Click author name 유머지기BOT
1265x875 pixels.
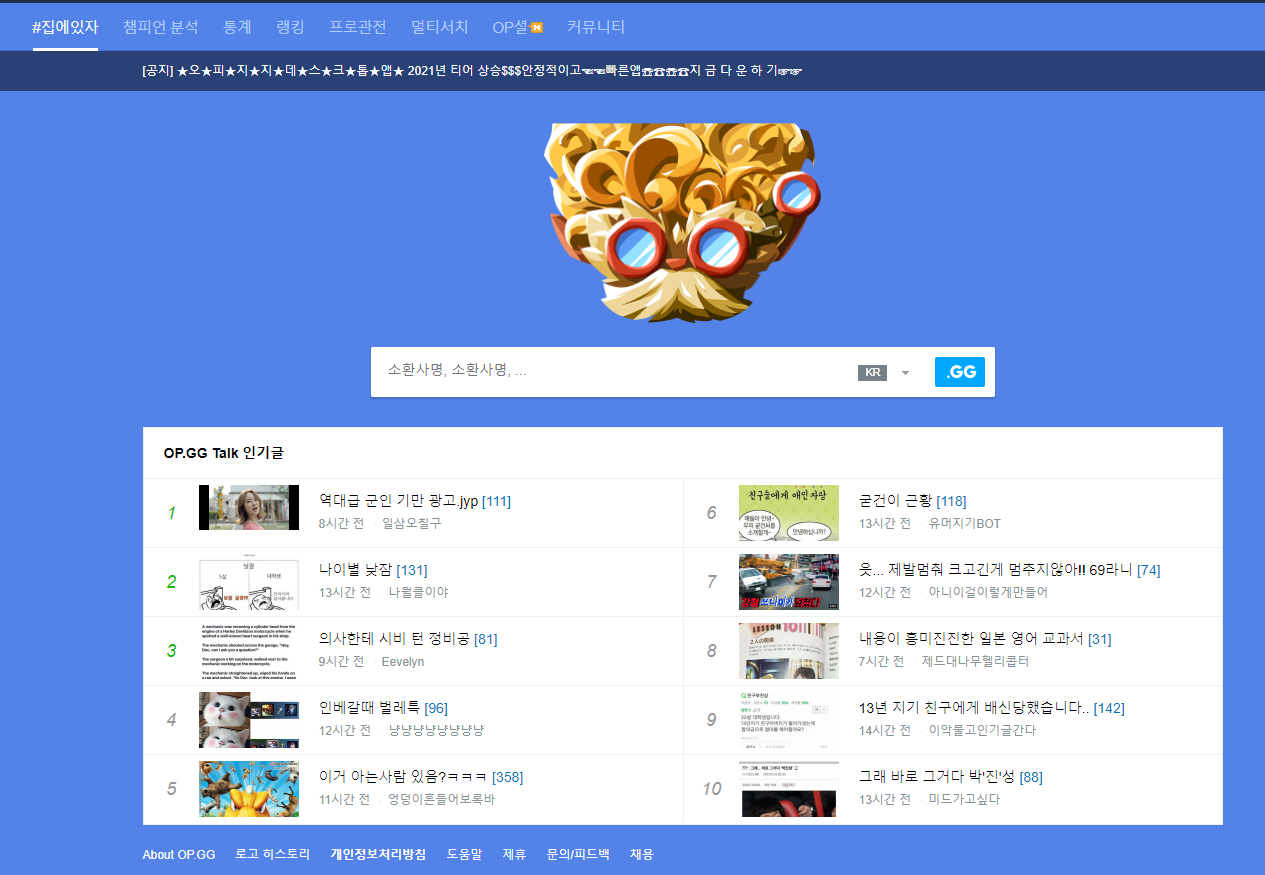[x=964, y=523]
